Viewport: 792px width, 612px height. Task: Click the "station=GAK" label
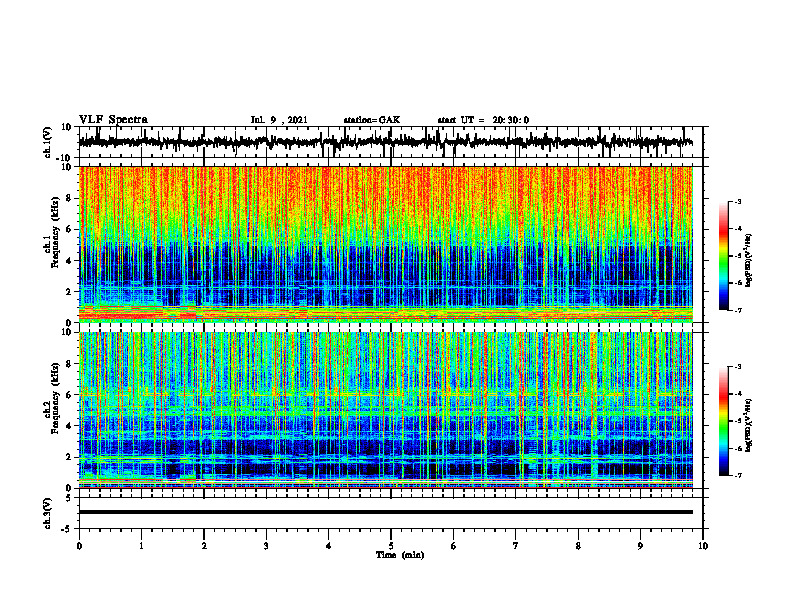coord(372,120)
